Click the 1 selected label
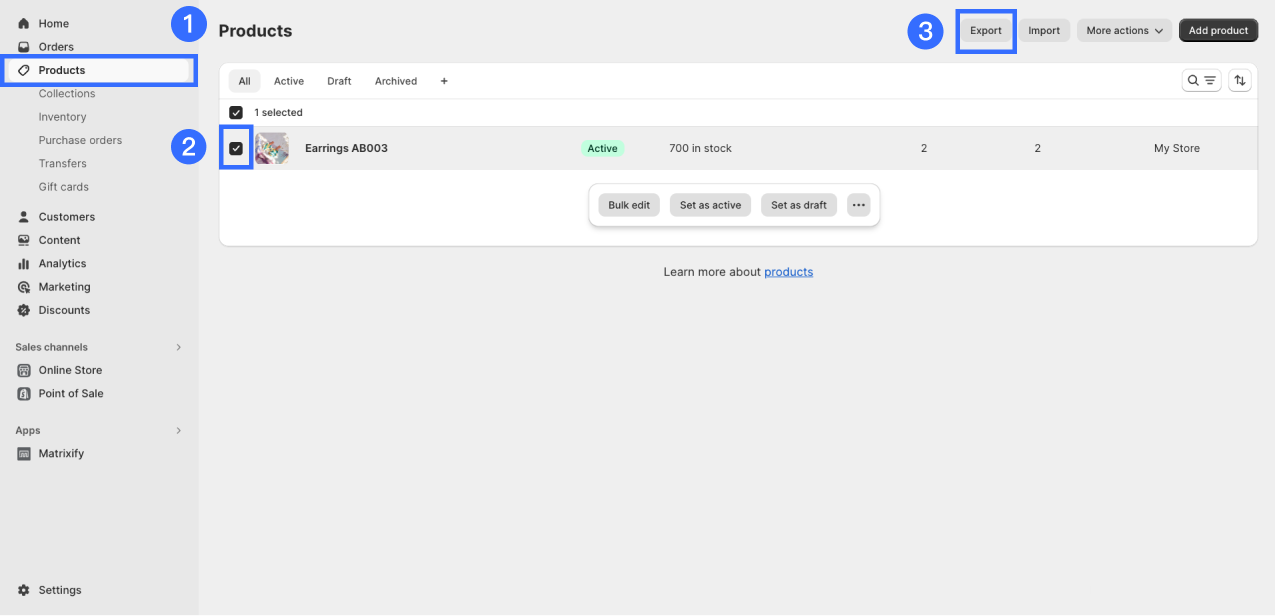 tap(278, 113)
